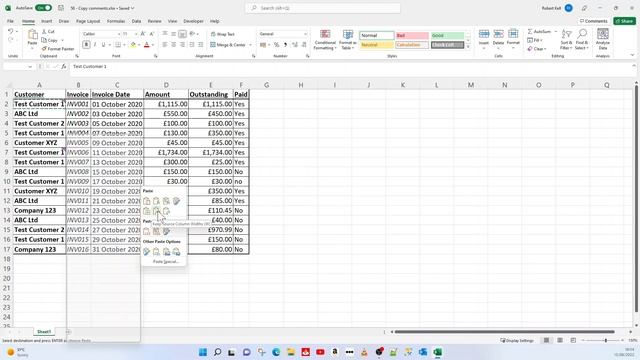Click the Undo icon
Image resolution: width=640 pixels, height=360 pixels.
[x=11, y=31]
